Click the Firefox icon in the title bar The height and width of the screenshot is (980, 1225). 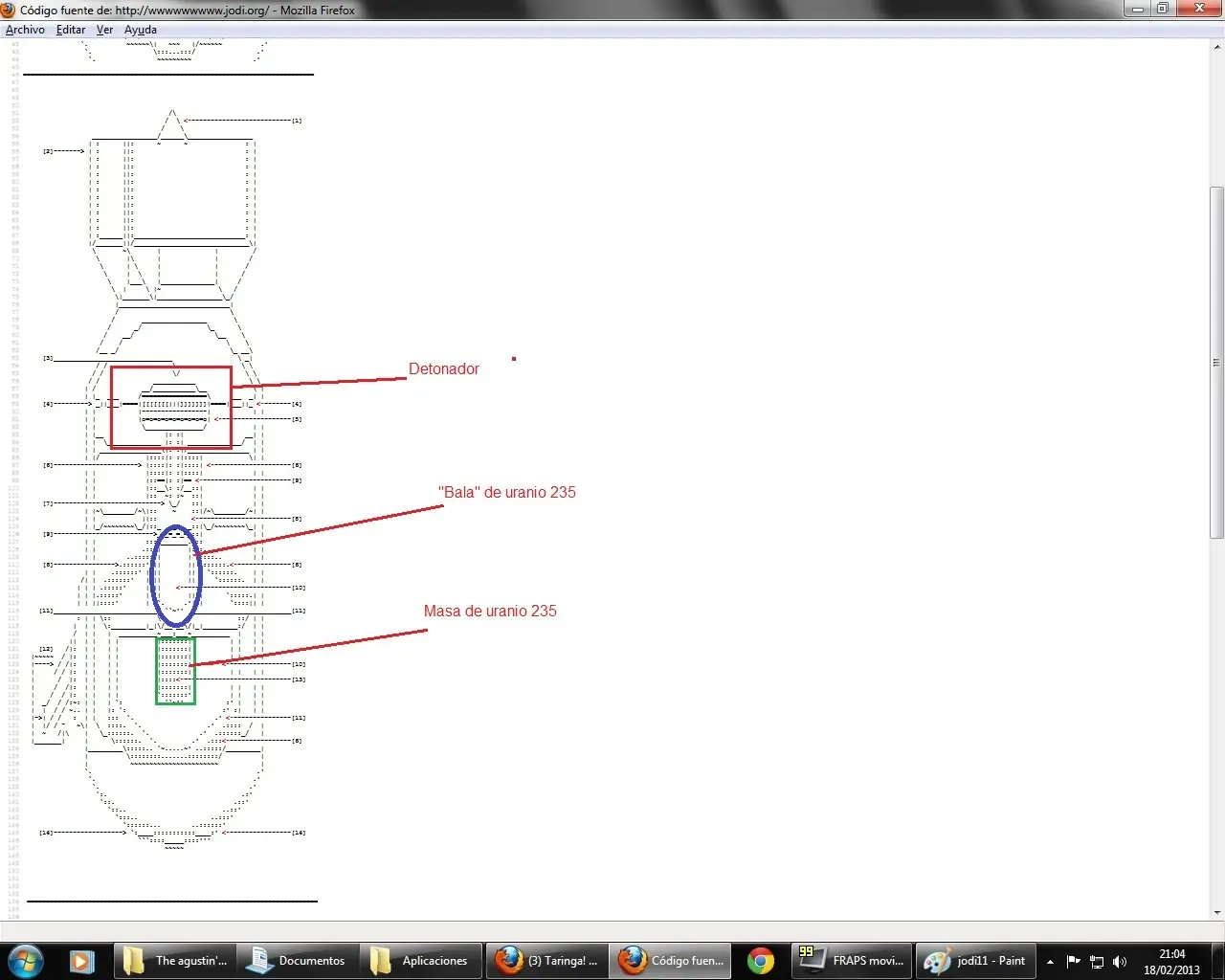9,10
